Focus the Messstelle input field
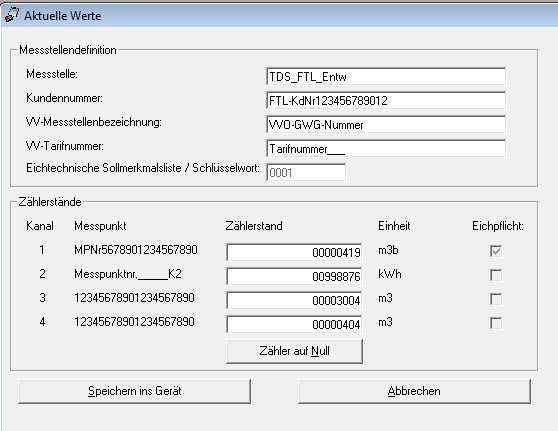The image size is (558, 431). (386, 77)
